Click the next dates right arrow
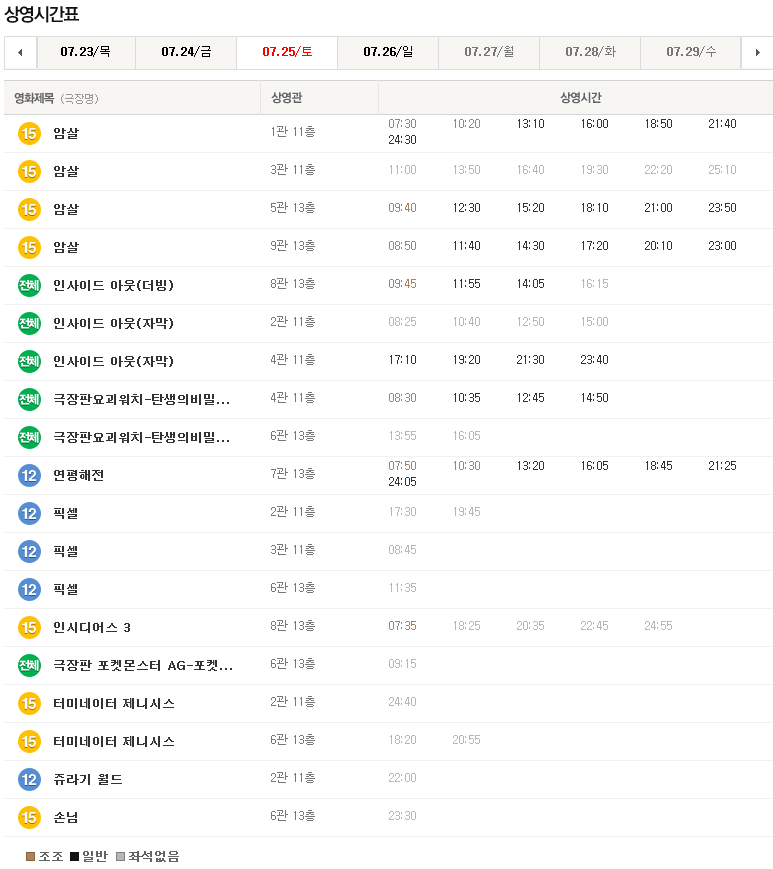Screen dimensions: 773x869 point(756,52)
